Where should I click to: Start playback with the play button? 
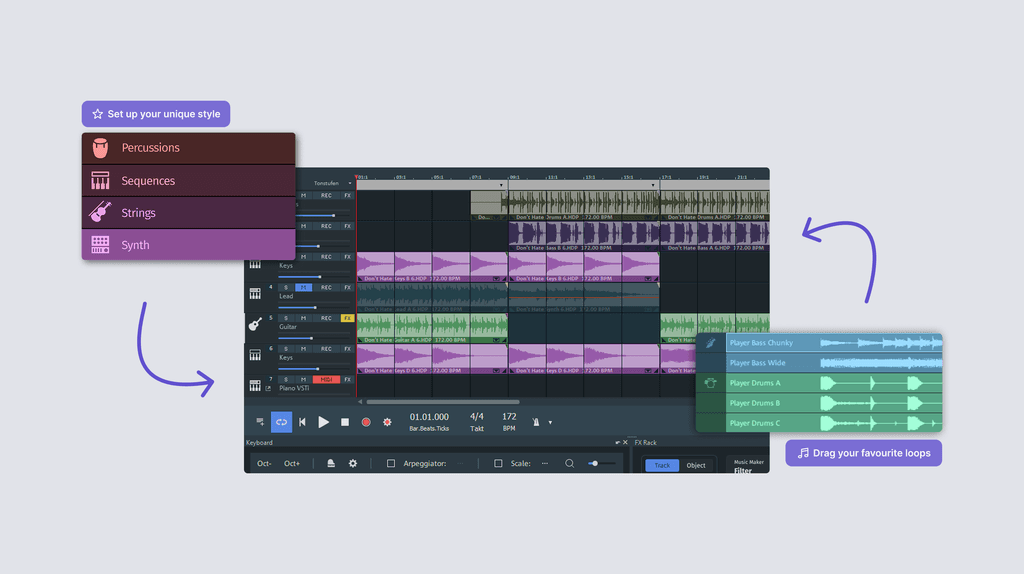pyautogui.click(x=323, y=422)
